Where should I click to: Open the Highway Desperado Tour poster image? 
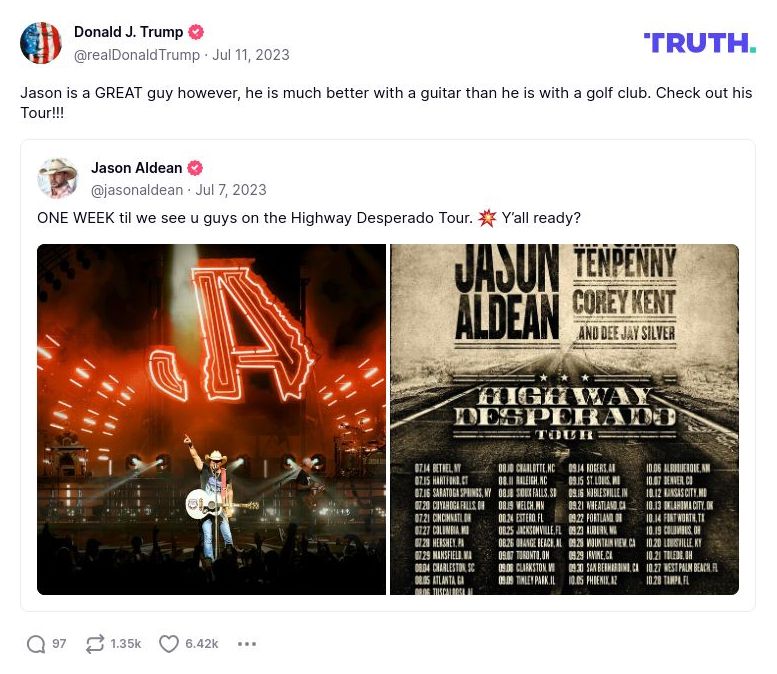(564, 419)
